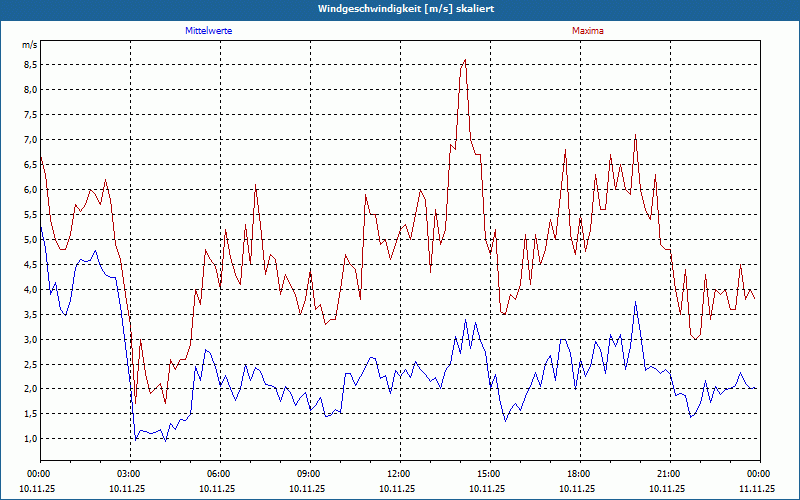The width and height of the screenshot is (800, 500).
Task: Click the 6,0 y-axis value
Action: pos(31,190)
